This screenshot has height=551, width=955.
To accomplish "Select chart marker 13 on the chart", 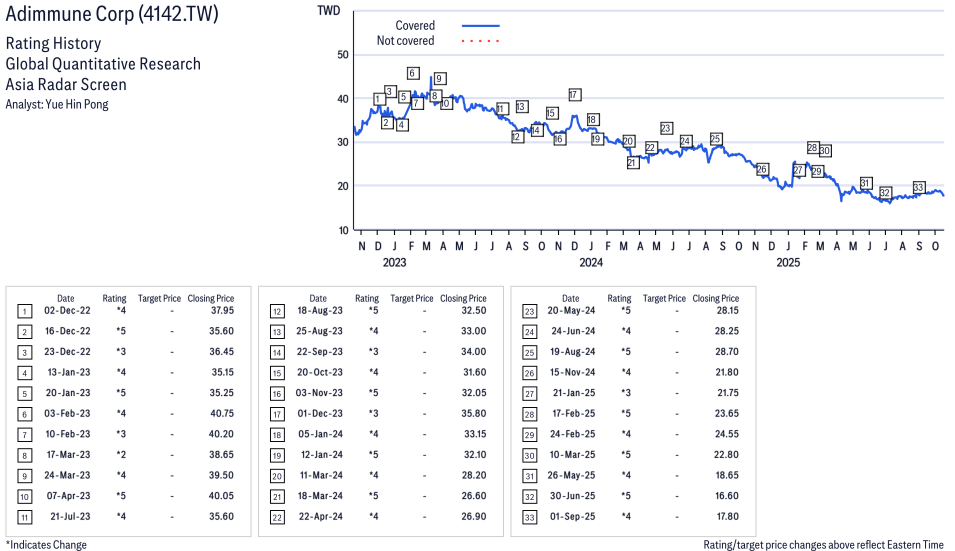I will click(x=521, y=107).
